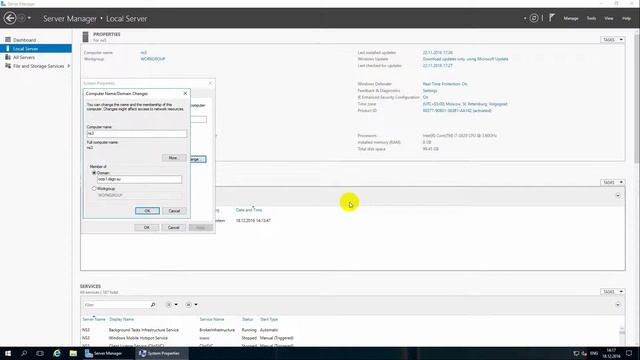Click the Change button in System Properties
The height and width of the screenshot is (360, 640).
[198, 159]
